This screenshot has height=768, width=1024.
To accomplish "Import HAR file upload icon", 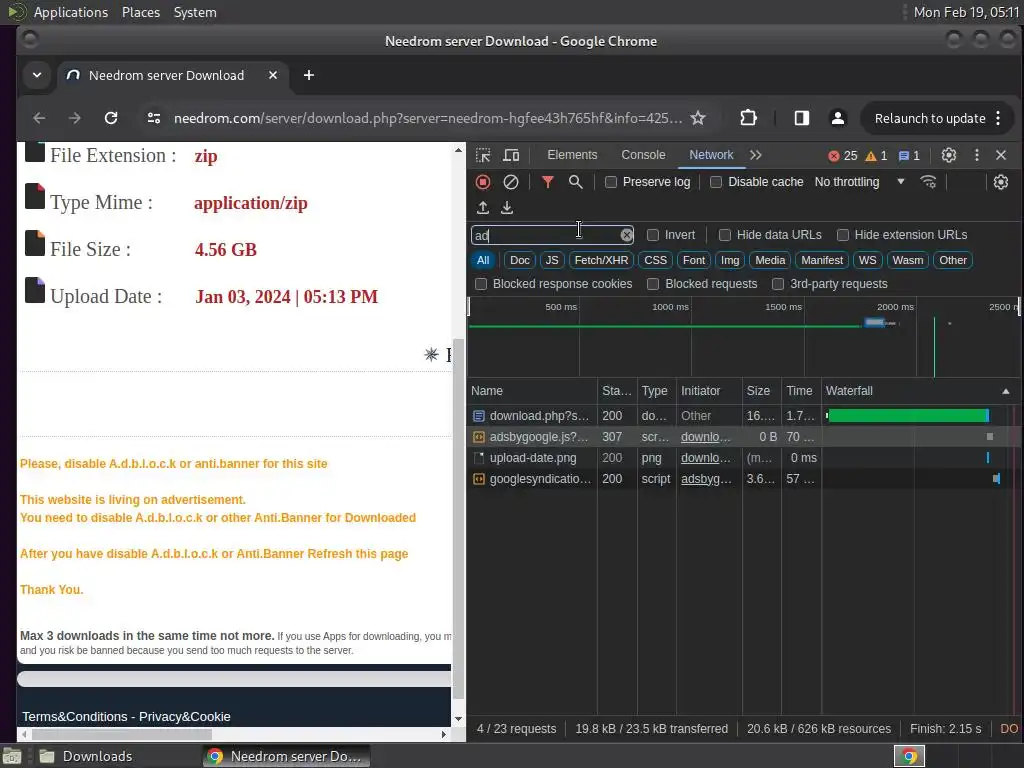I will click(x=483, y=208).
